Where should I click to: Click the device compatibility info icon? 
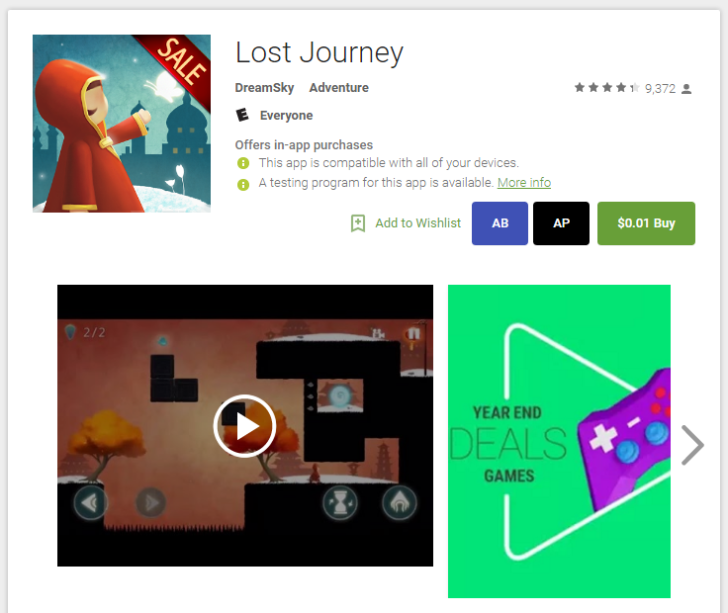pyautogui.click(x=243, y=163)
